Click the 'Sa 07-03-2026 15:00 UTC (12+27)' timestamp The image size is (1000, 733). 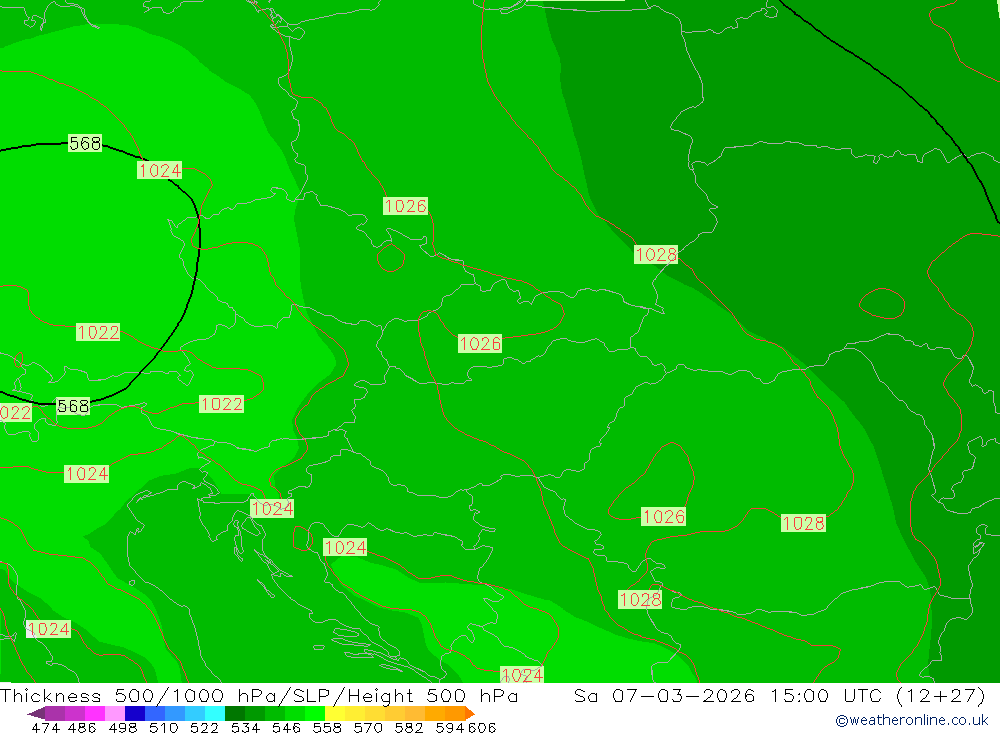779,695
